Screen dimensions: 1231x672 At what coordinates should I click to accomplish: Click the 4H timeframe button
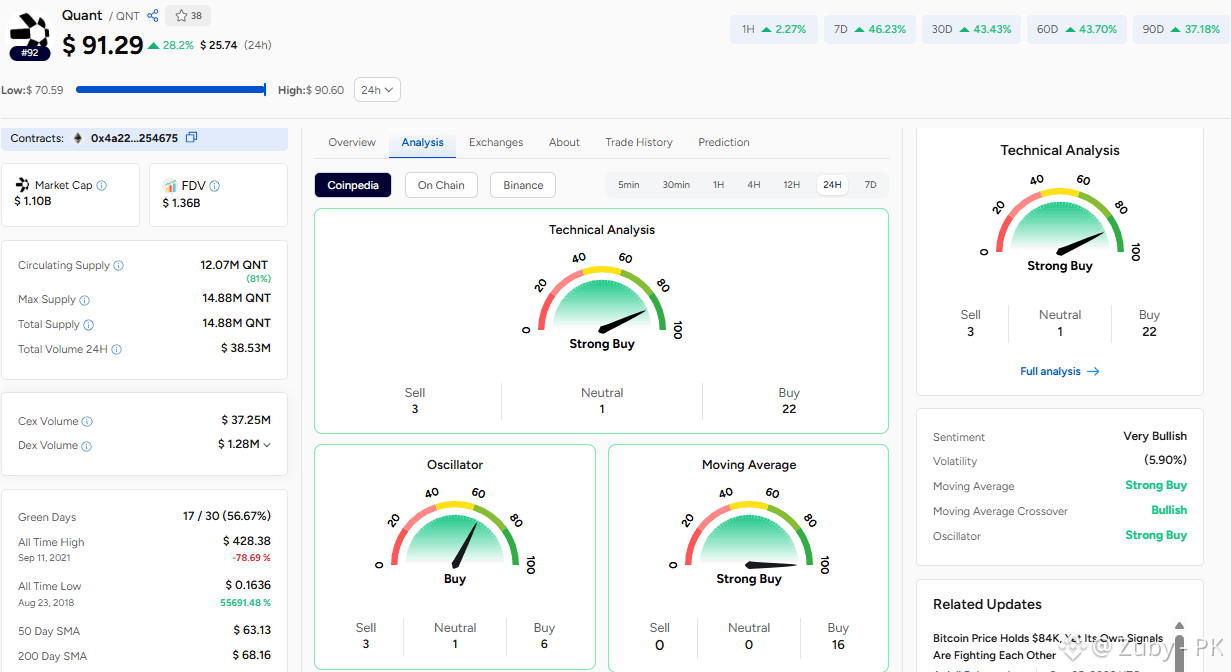point(754,185)
